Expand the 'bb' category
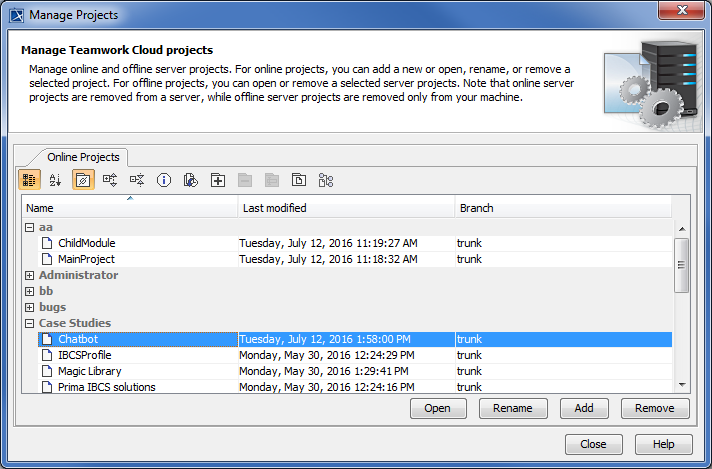This screenshot has width=712, height=469. (30, 291)
